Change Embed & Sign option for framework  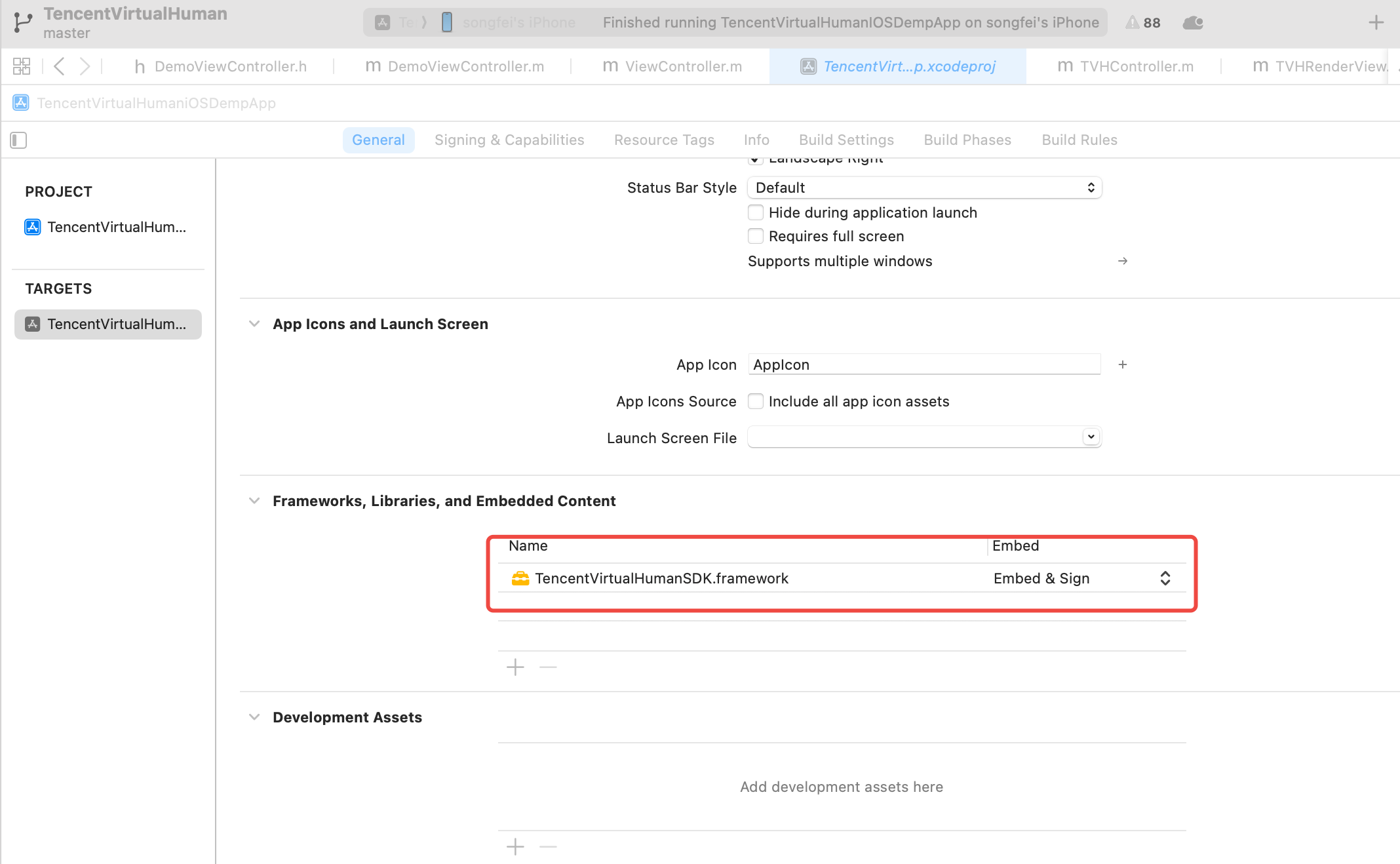(1165, 578)
